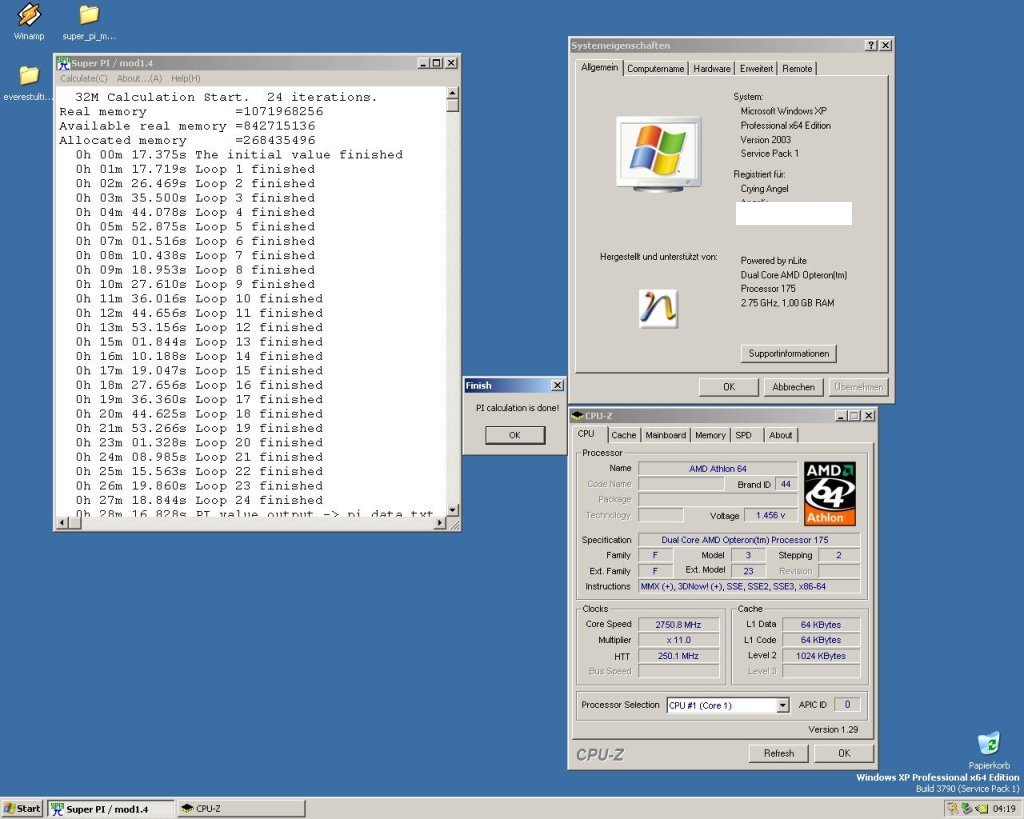Viewport: 1024px width, 819px height.
Task: Click the help question mark in Systemeigenschaften
Action: [x=871, y=45]
